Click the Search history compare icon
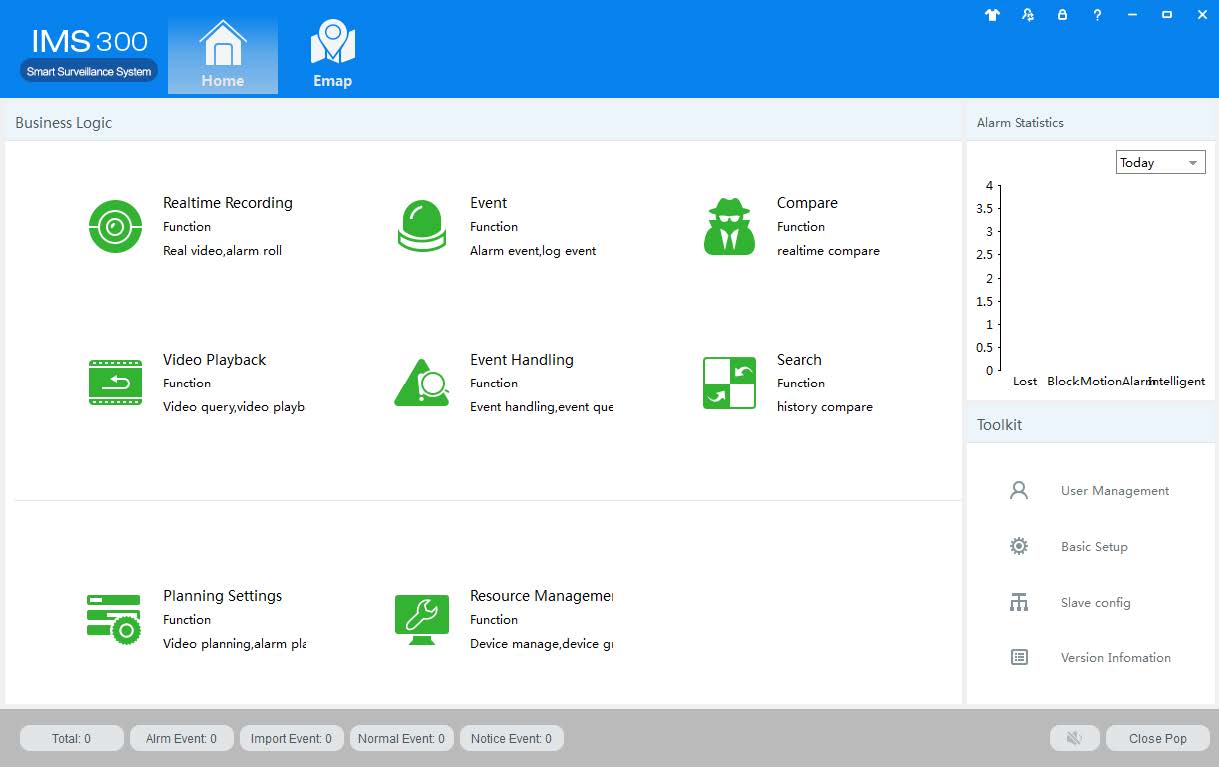 pyautogui.click(x=729, y=383)
